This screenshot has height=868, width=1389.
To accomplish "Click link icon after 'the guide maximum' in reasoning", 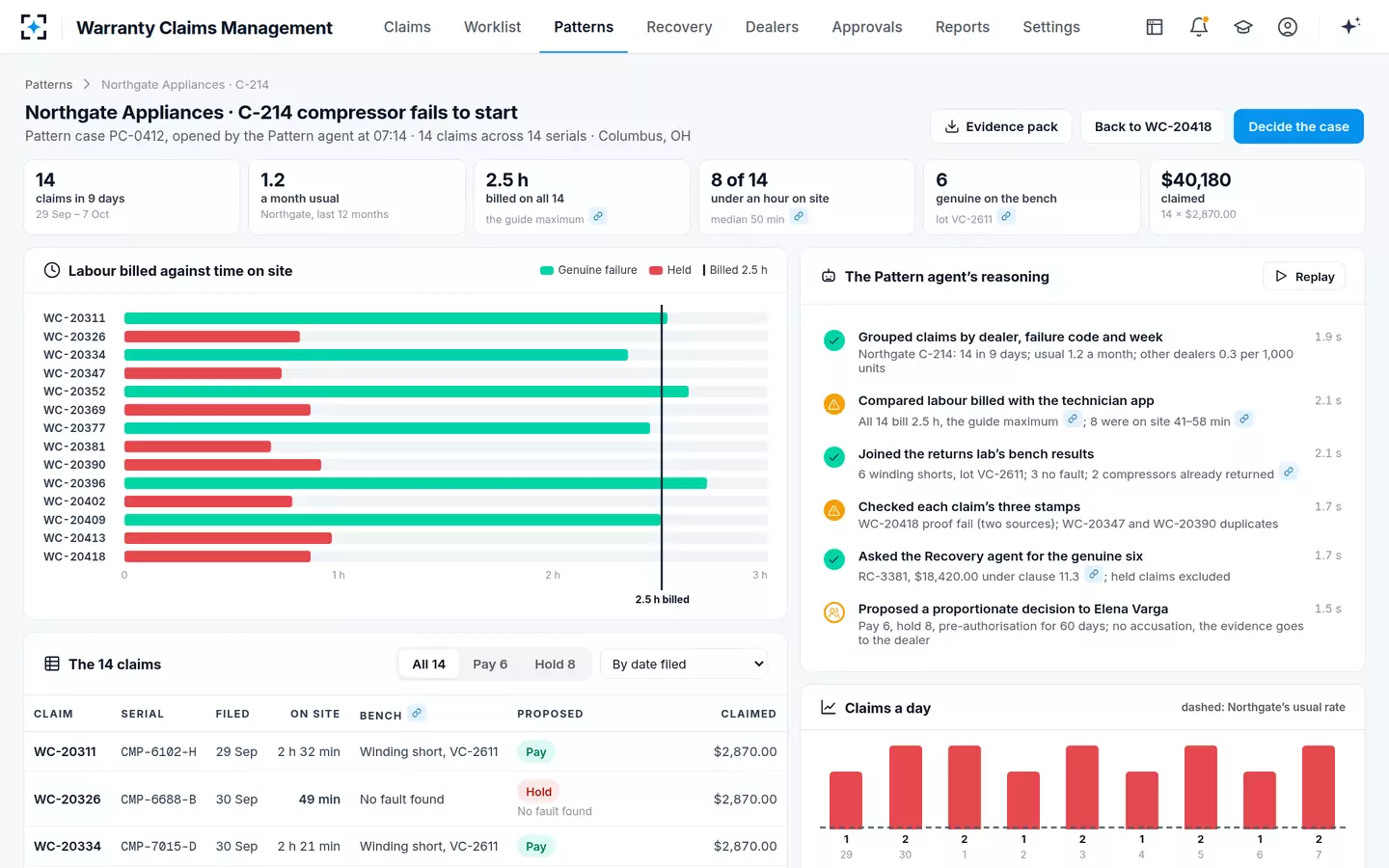I will [1072, 419].
